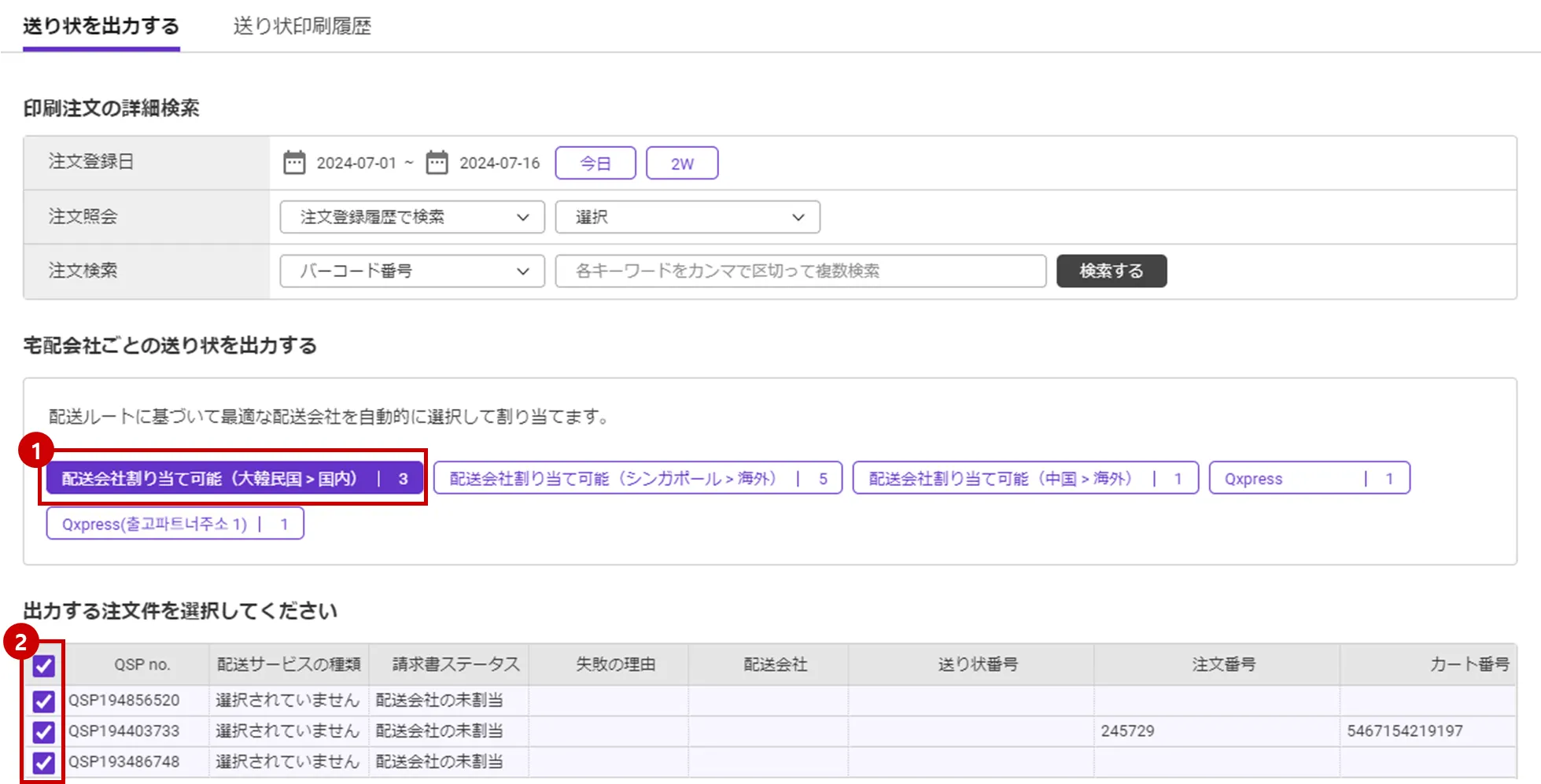The height and width of the screenshot is (784, 1541).
Task: Click the QSP194403733 cell
Action: 124,731
